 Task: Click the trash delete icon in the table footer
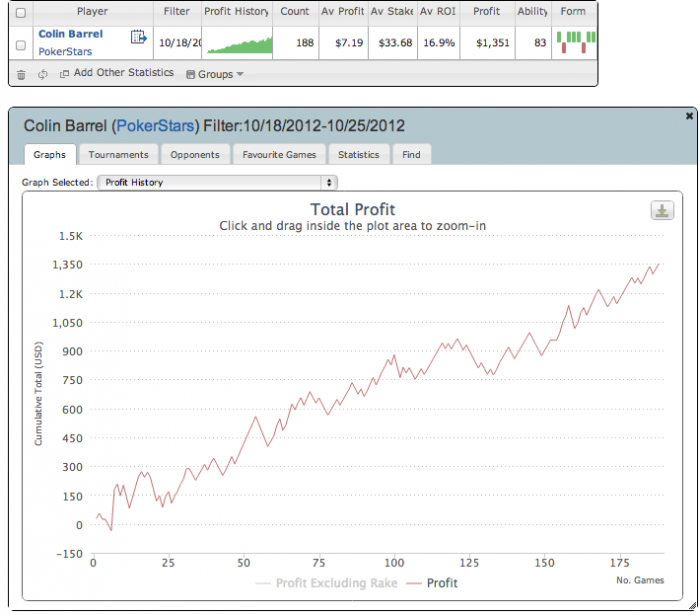(x=21, y=75)
